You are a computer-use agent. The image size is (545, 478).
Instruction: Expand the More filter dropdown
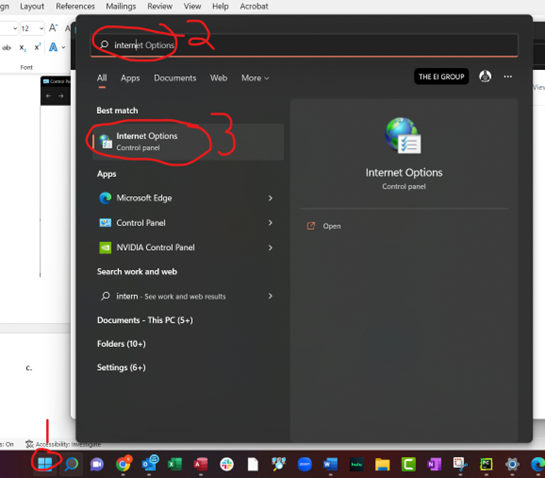tap(255, 78)
